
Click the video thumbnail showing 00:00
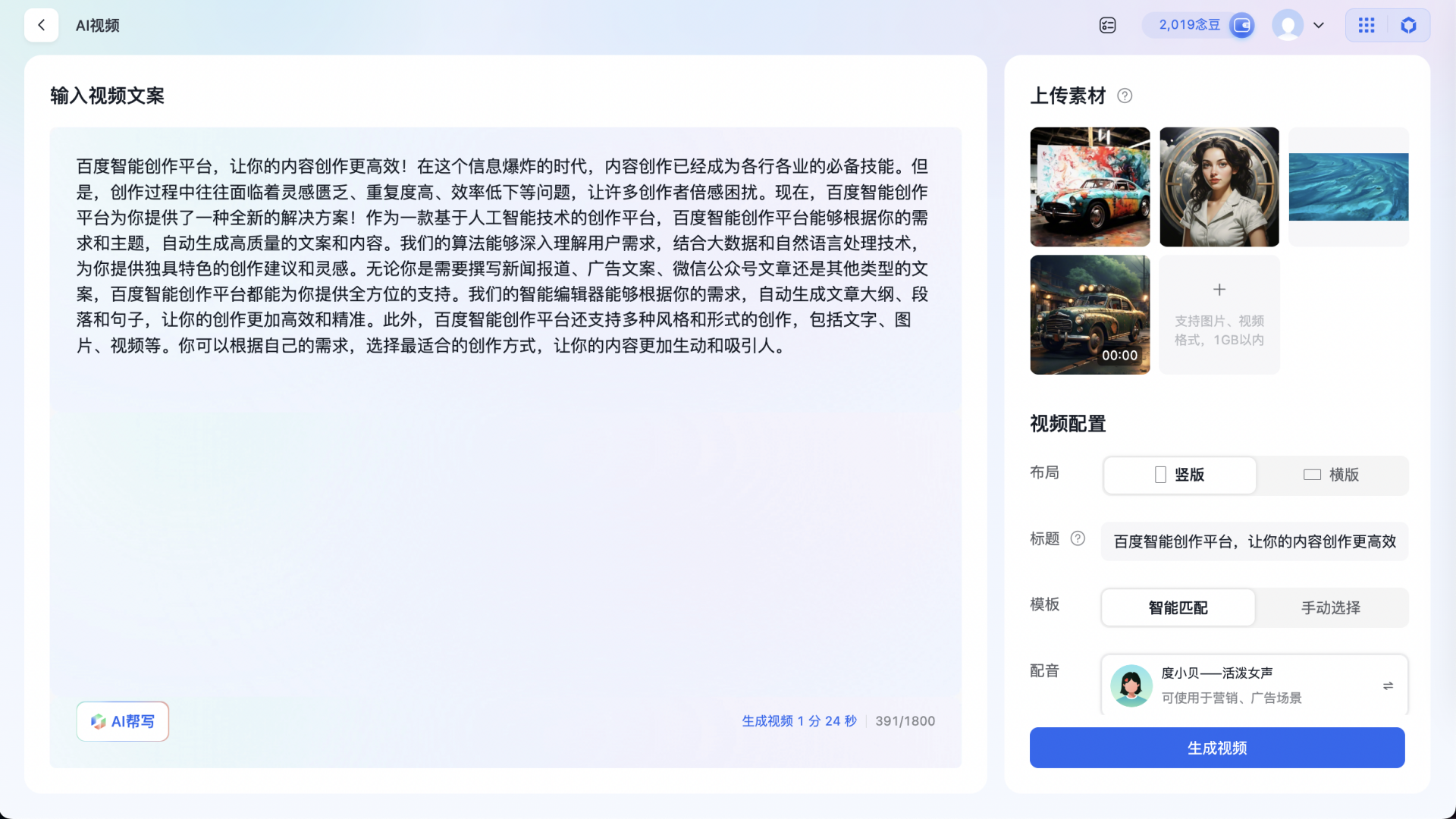point(1090,314)
